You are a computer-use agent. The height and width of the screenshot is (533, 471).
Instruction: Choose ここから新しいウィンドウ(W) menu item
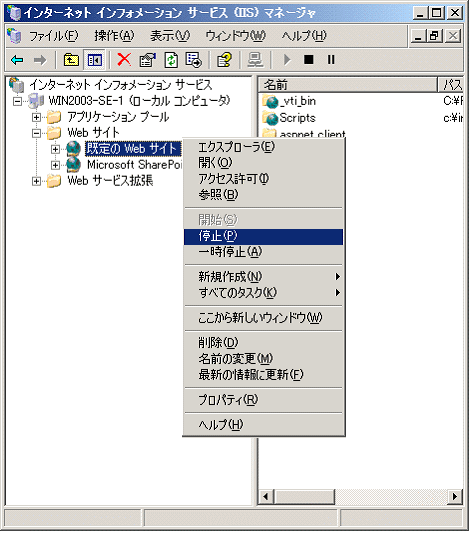(264, 318)
